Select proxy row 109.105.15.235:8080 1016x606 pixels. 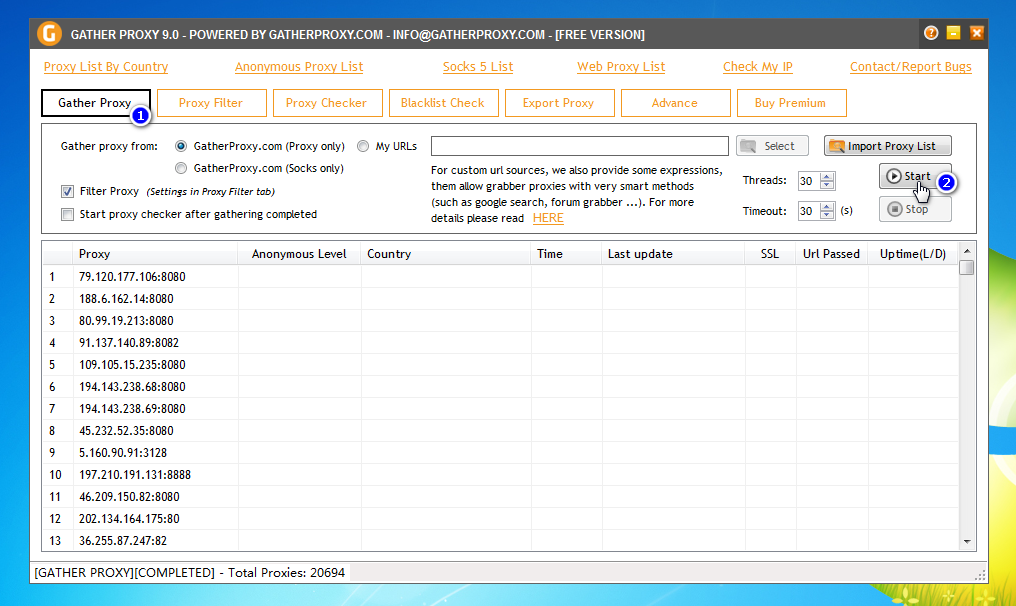[x=500, y=365]
